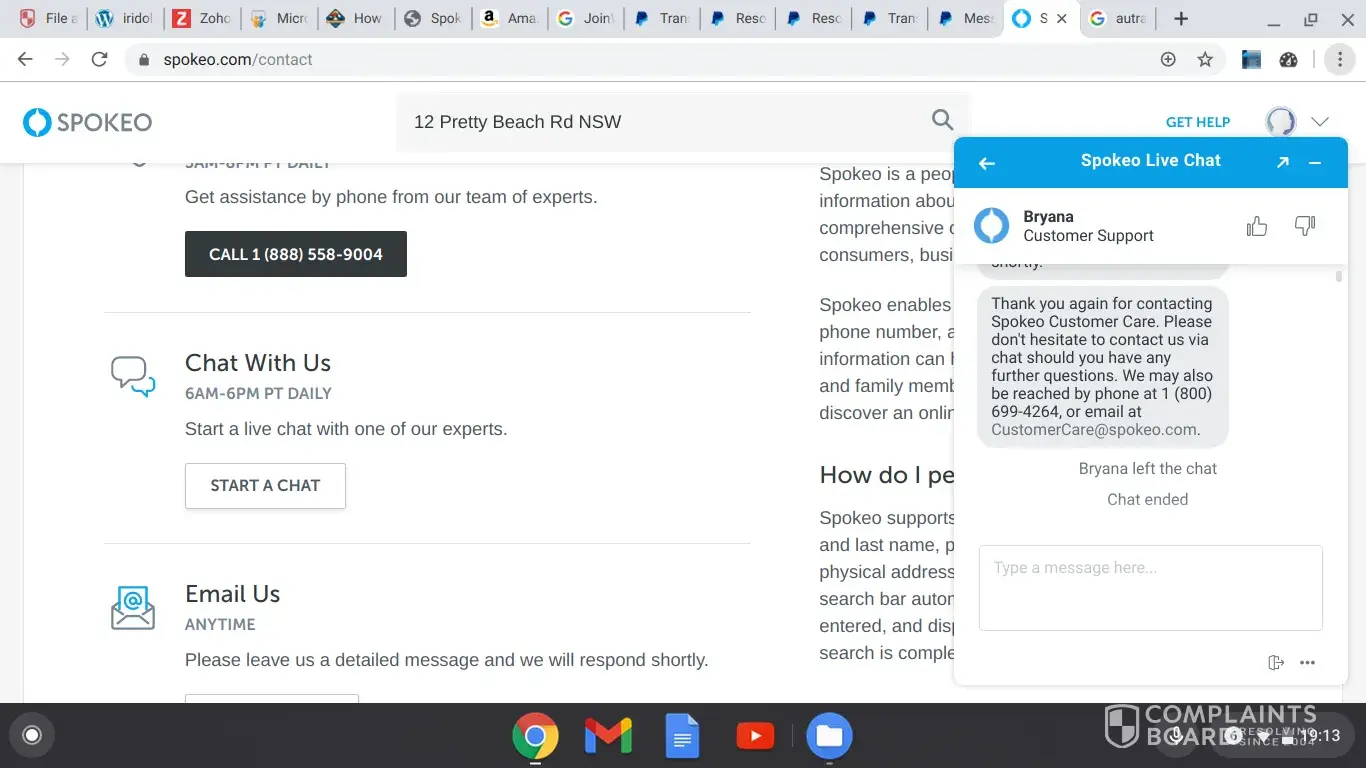
Task: Rate Bryana's chat with thumbs down
Action: (x=1305, y=227)
